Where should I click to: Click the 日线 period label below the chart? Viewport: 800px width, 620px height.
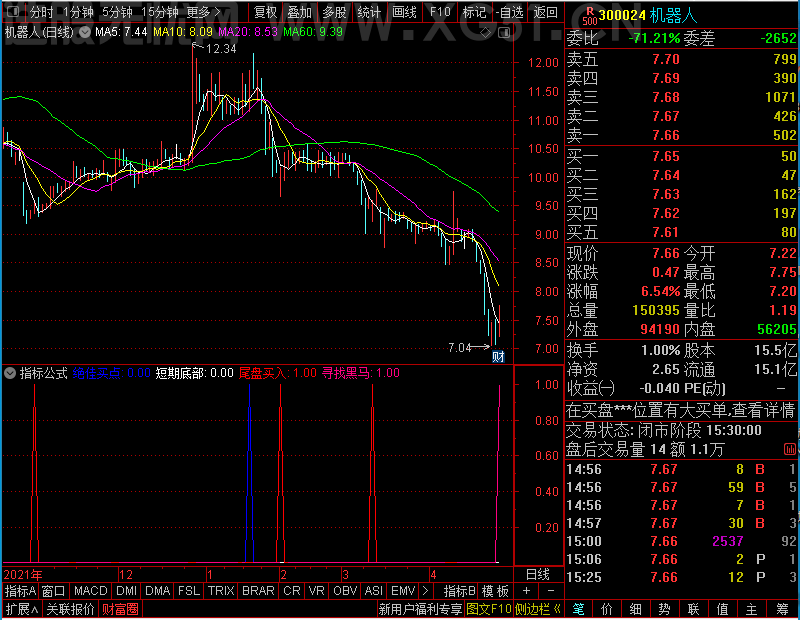[538, 575]
